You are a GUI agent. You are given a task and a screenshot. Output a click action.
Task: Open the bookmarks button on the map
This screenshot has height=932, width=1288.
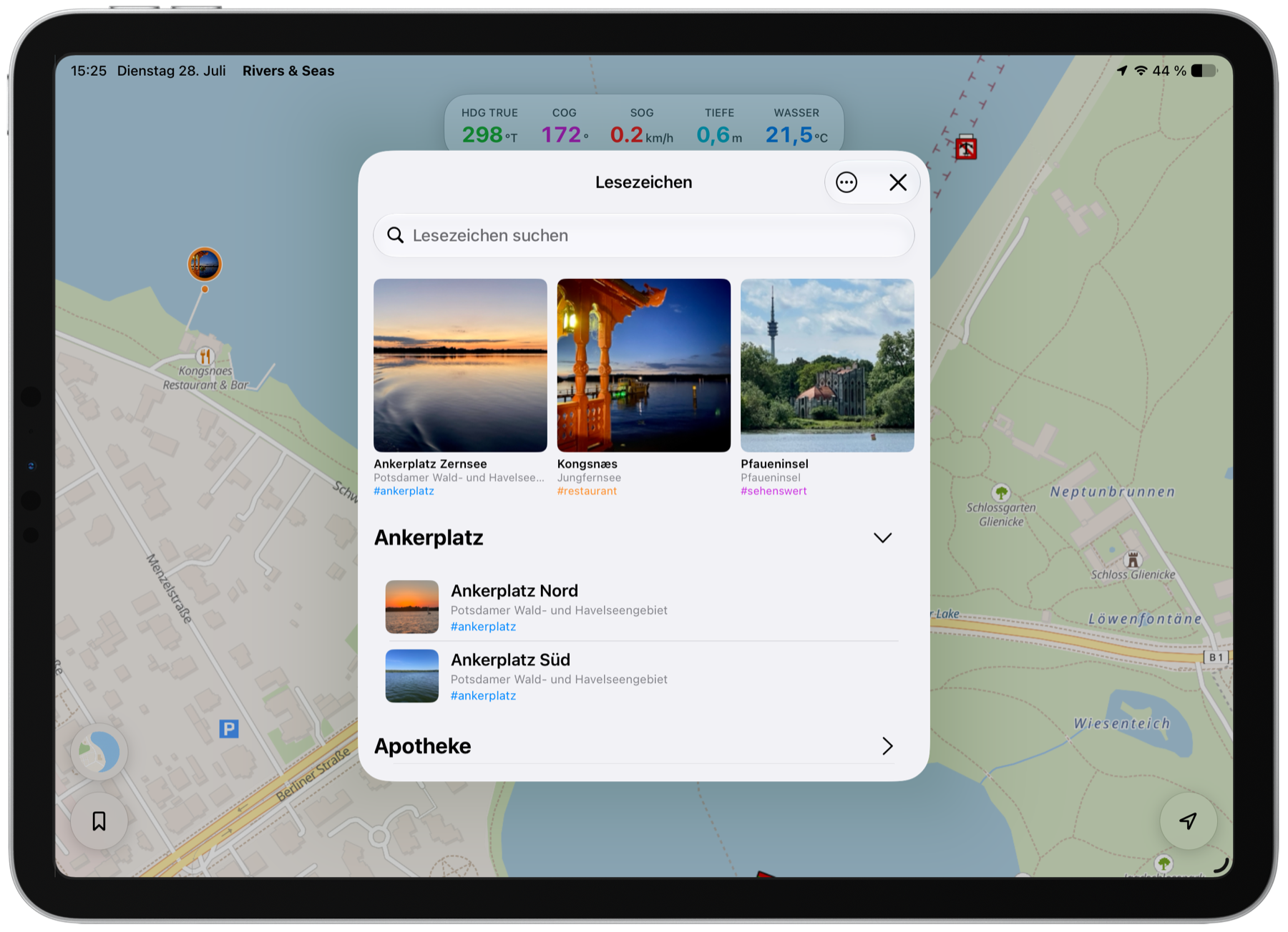point(99,821)
